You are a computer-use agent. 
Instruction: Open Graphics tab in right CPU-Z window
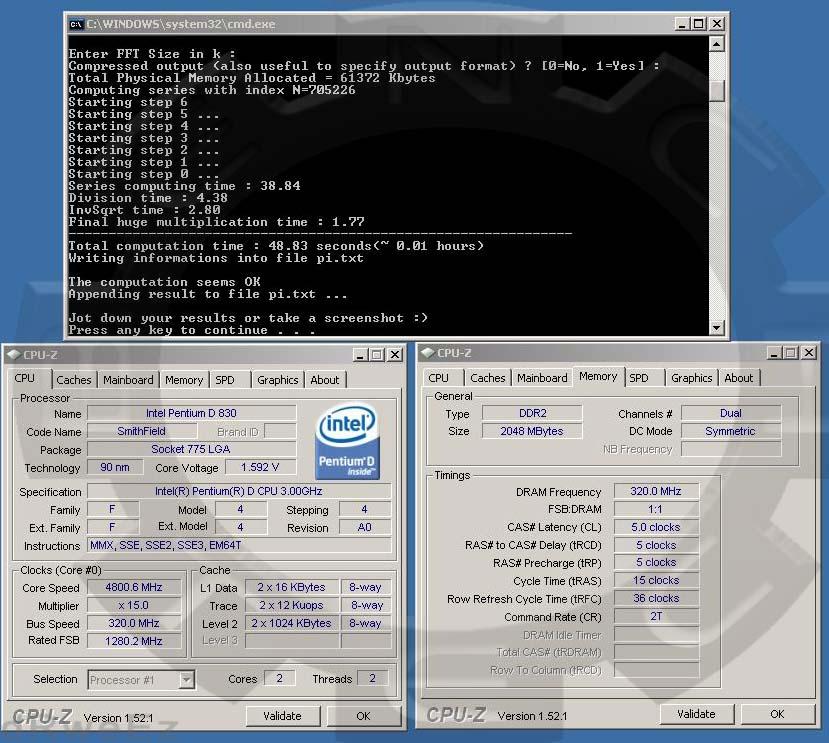coord(692,378)
